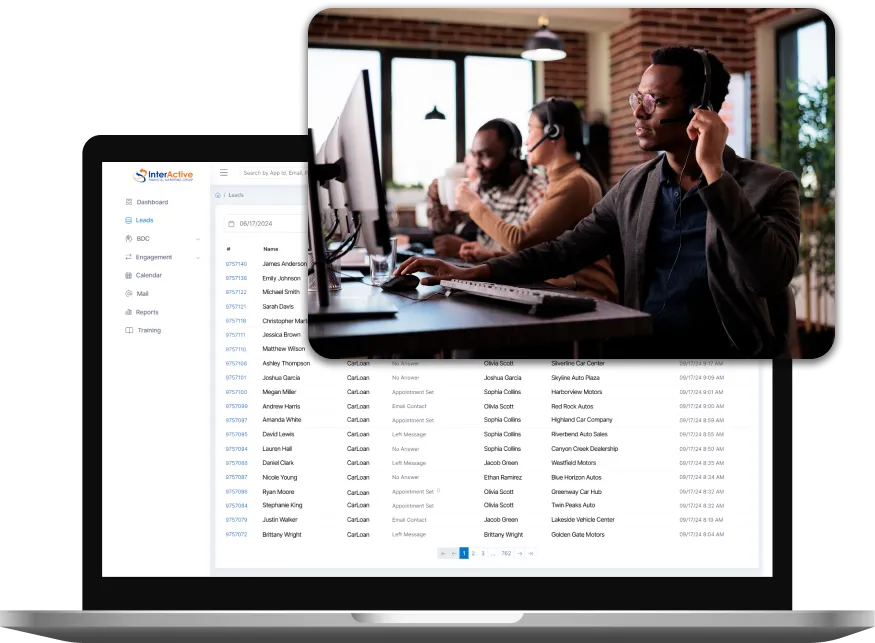
Task: Click the Skyline Auto Plaza dealership cell
Action: 575,378
